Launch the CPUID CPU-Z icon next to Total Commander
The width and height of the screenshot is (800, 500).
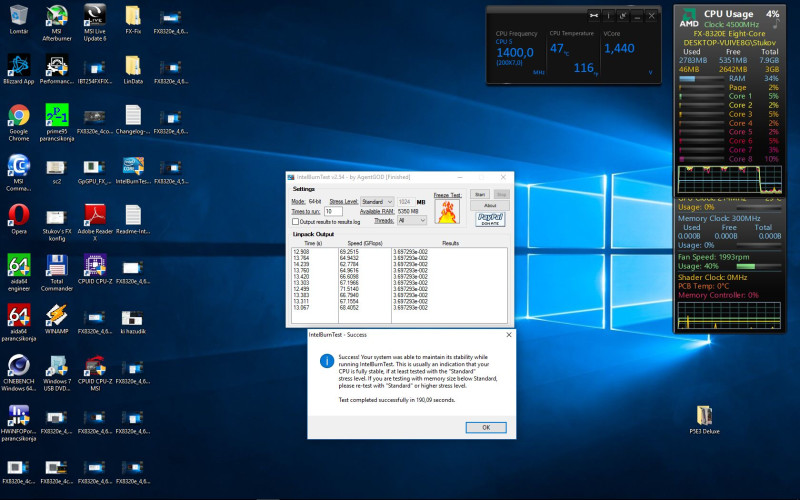click(x=95, y=265)
